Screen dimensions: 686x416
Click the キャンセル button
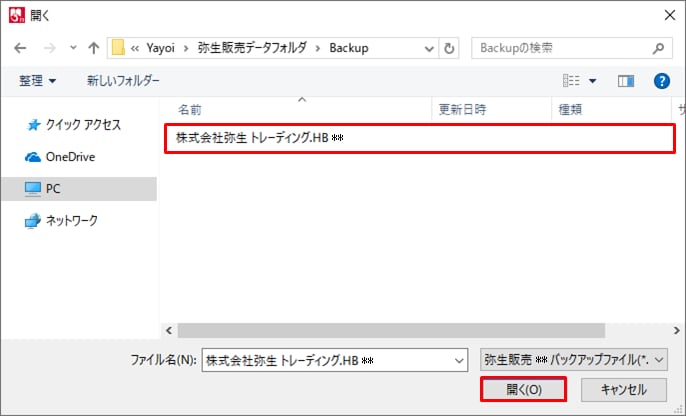click(x=623, y=389)
